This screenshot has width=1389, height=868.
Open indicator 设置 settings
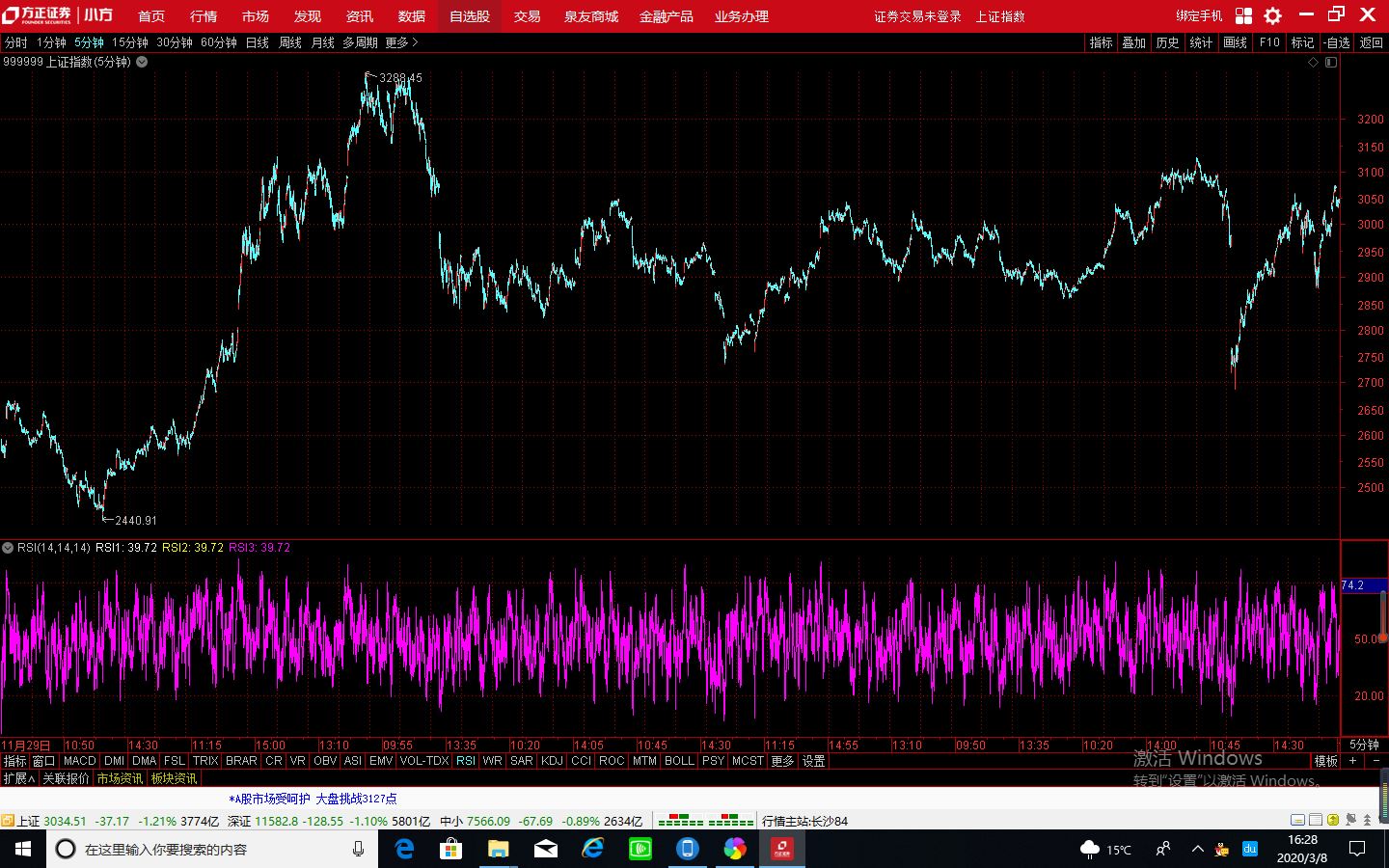pyautogui.click(x=814, y=761)
